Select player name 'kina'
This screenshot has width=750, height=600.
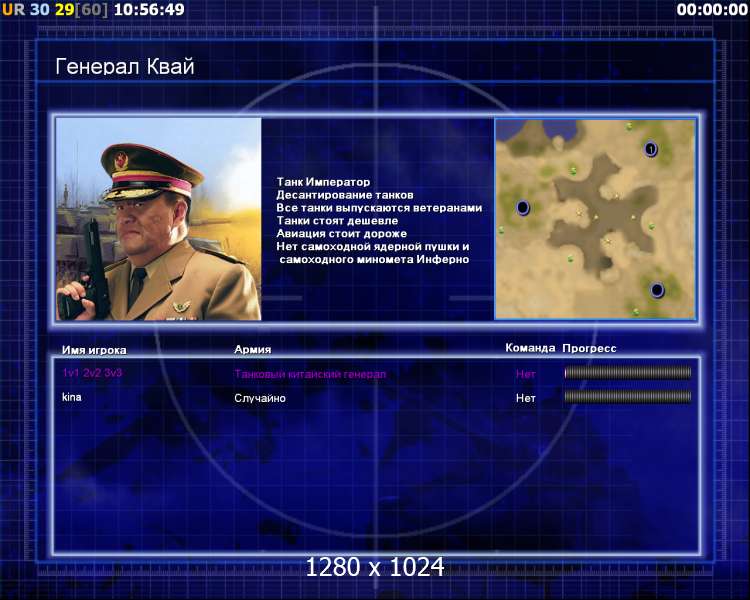pyautogui.click(x=72, y=397)
